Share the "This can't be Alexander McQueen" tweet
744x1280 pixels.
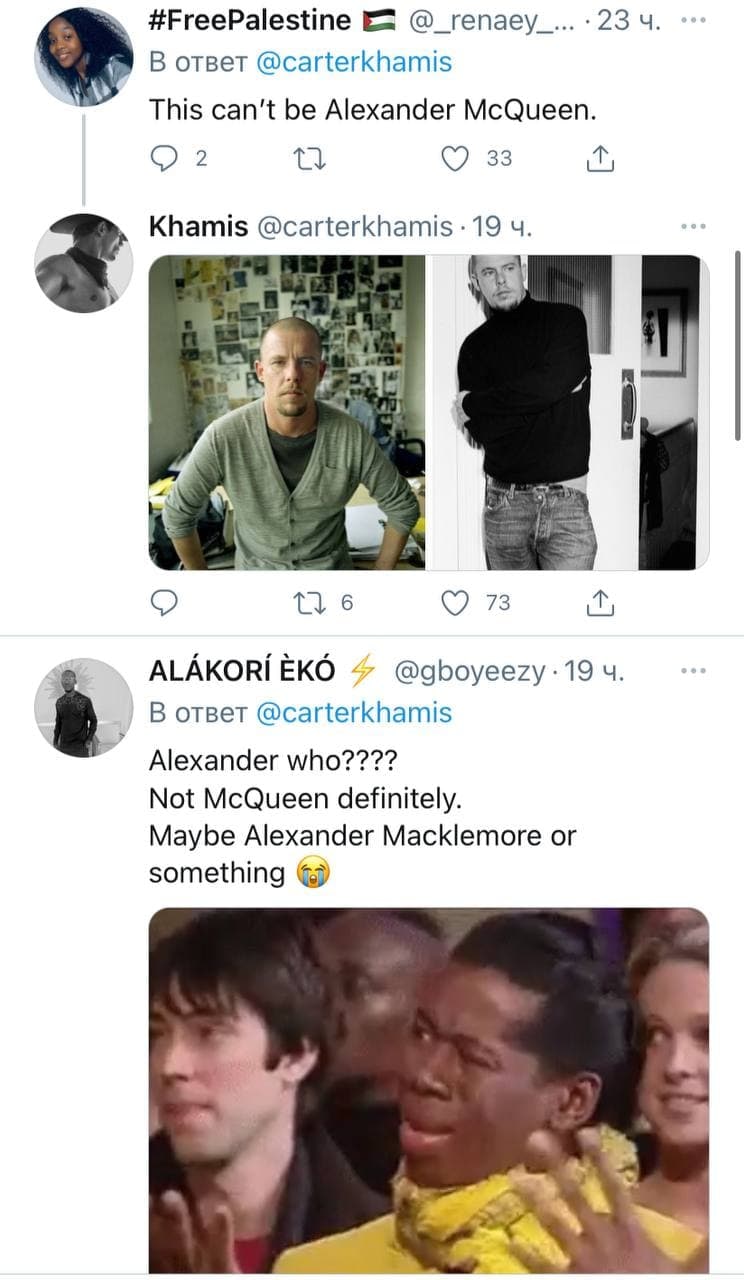[599, 157]
